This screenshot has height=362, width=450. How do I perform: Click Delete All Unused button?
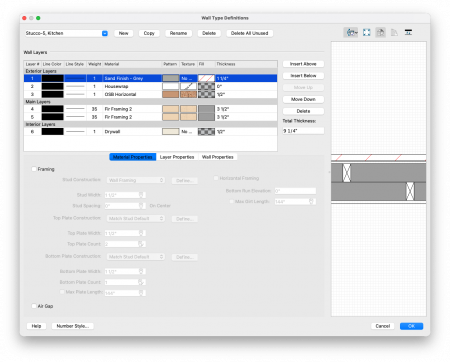click(250, 33)
